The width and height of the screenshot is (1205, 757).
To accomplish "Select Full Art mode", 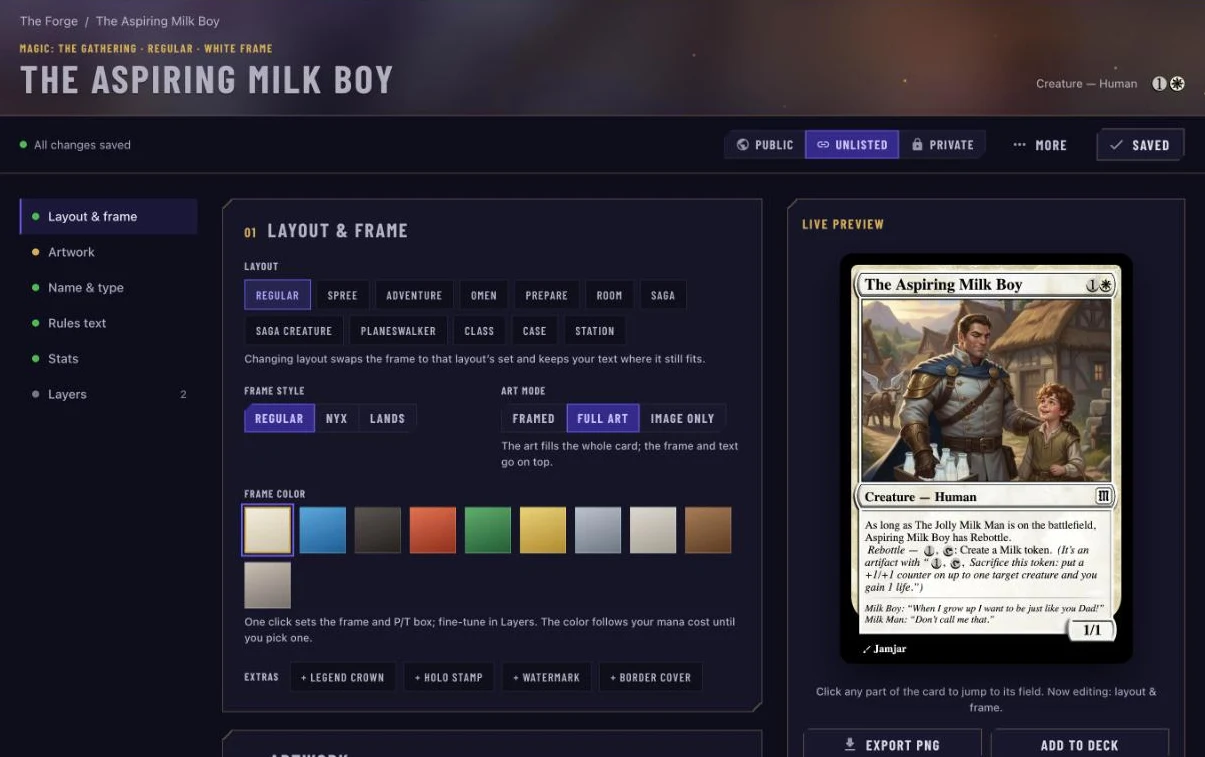I will [x=603, y=418].
